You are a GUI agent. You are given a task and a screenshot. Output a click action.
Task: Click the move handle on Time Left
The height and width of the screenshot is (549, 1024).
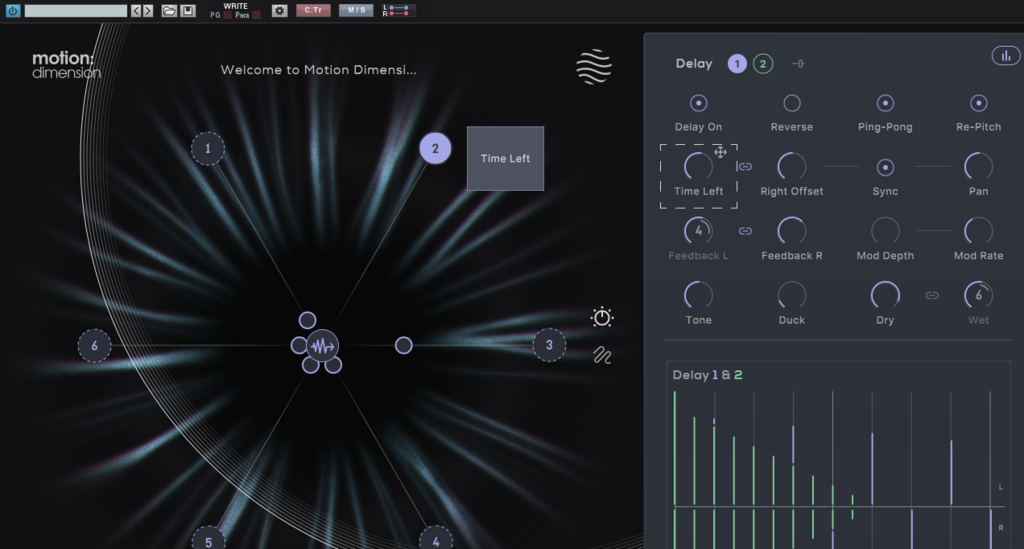[720, 152]
